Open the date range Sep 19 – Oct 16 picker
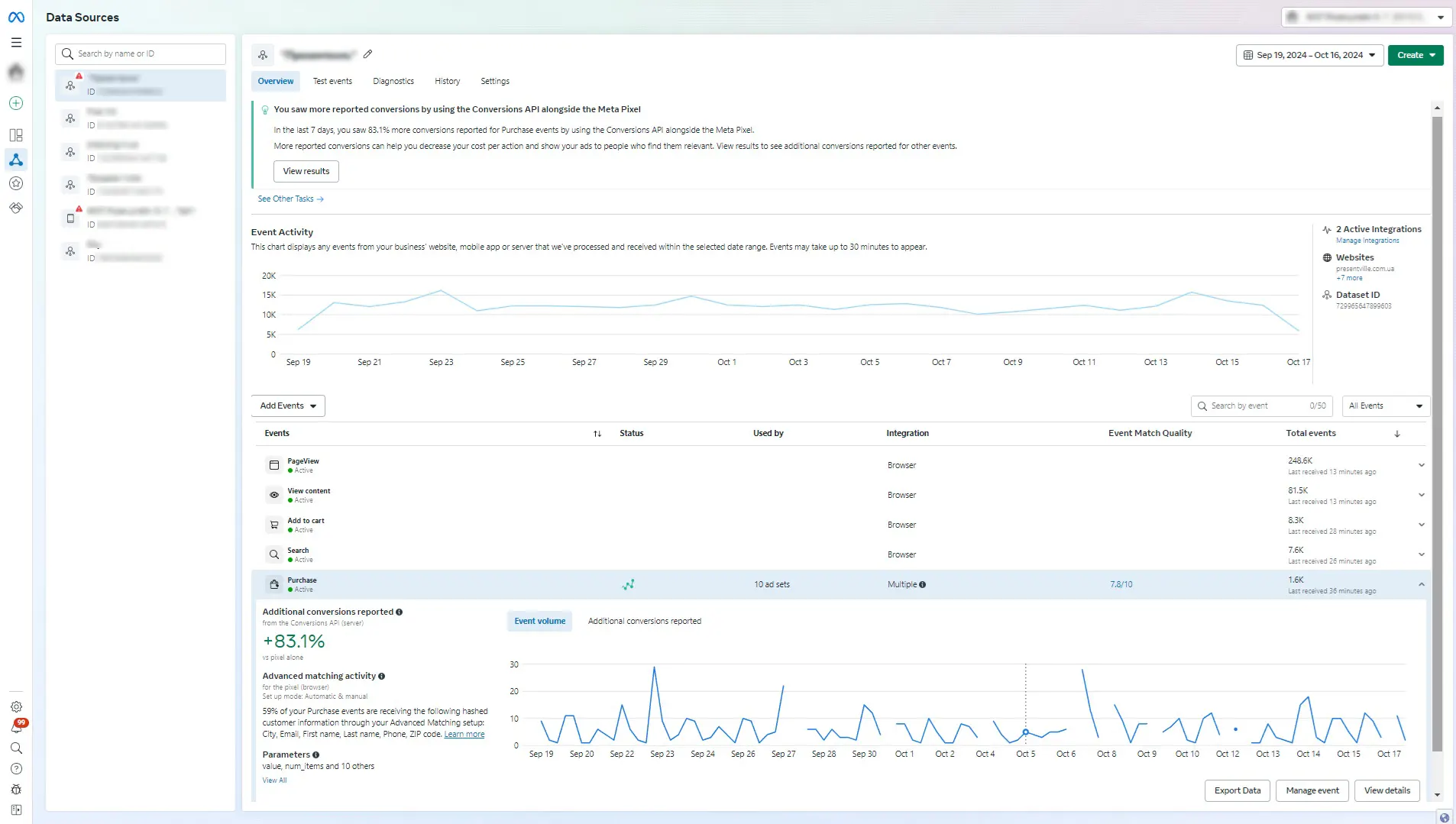This screenshot has width=1456, height=824. (x=1309, y=55)
